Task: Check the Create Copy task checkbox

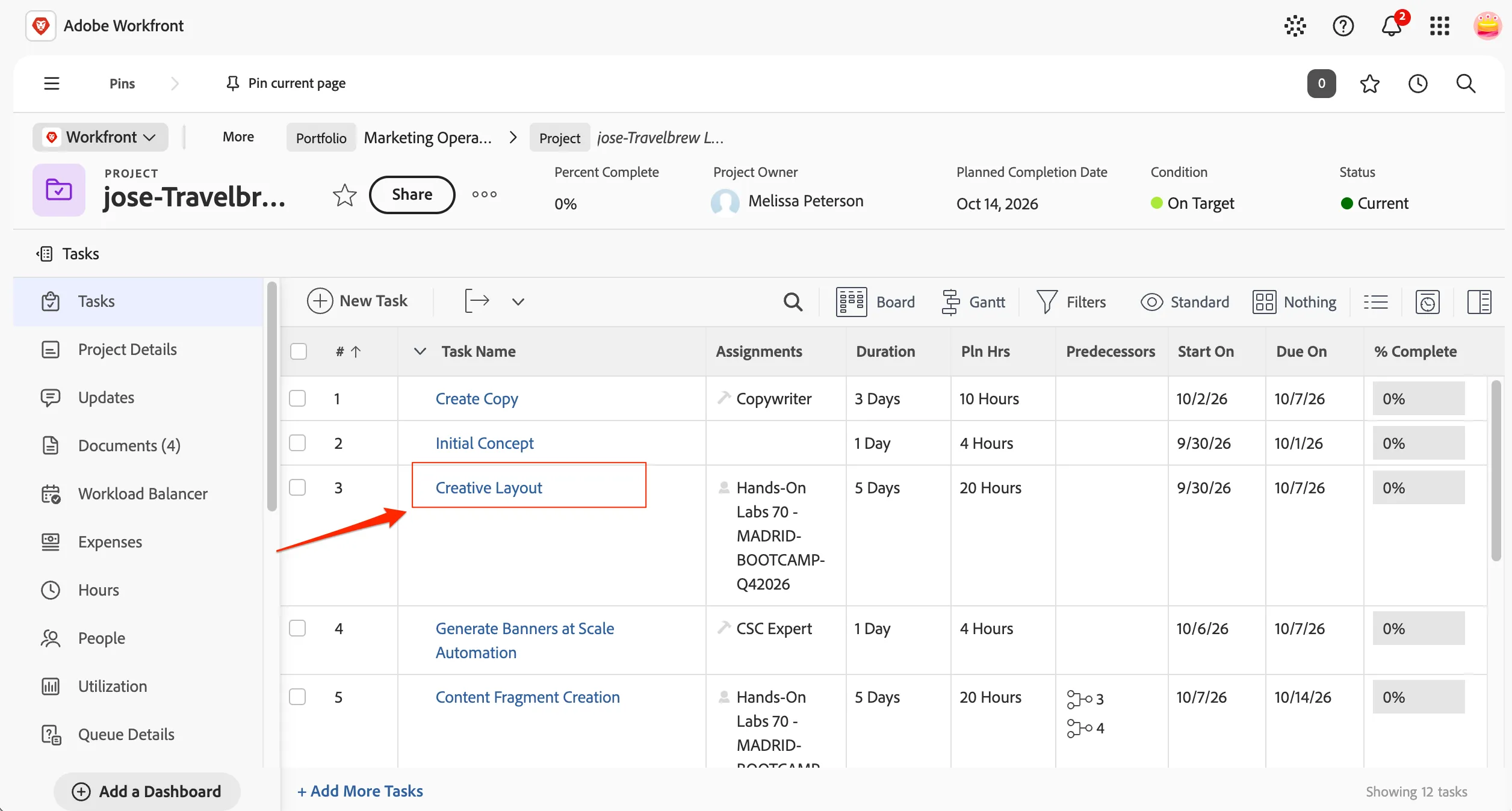Action: 297,398
